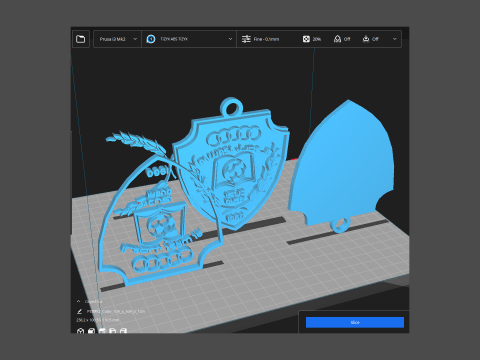480x360 pixels.
Task: Switch to right side view icon
Action: point(123,331)
